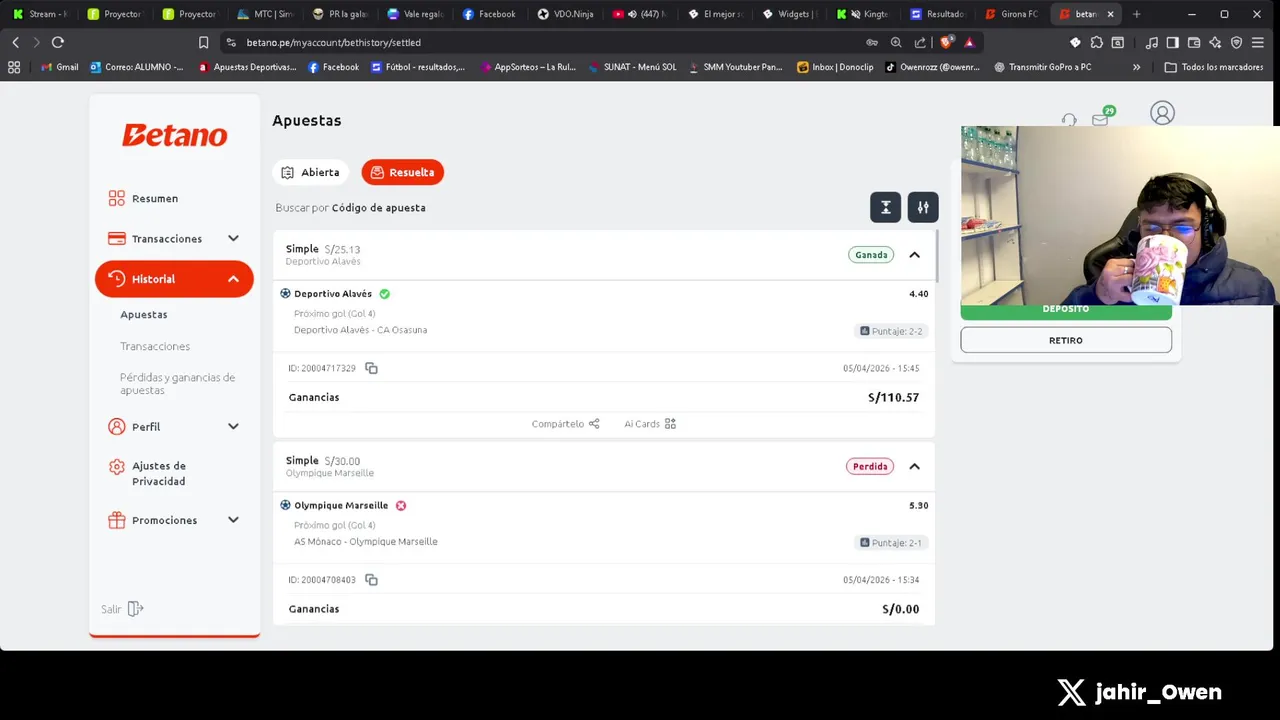Open the bet filters slider icon

[x=923, y=207]
